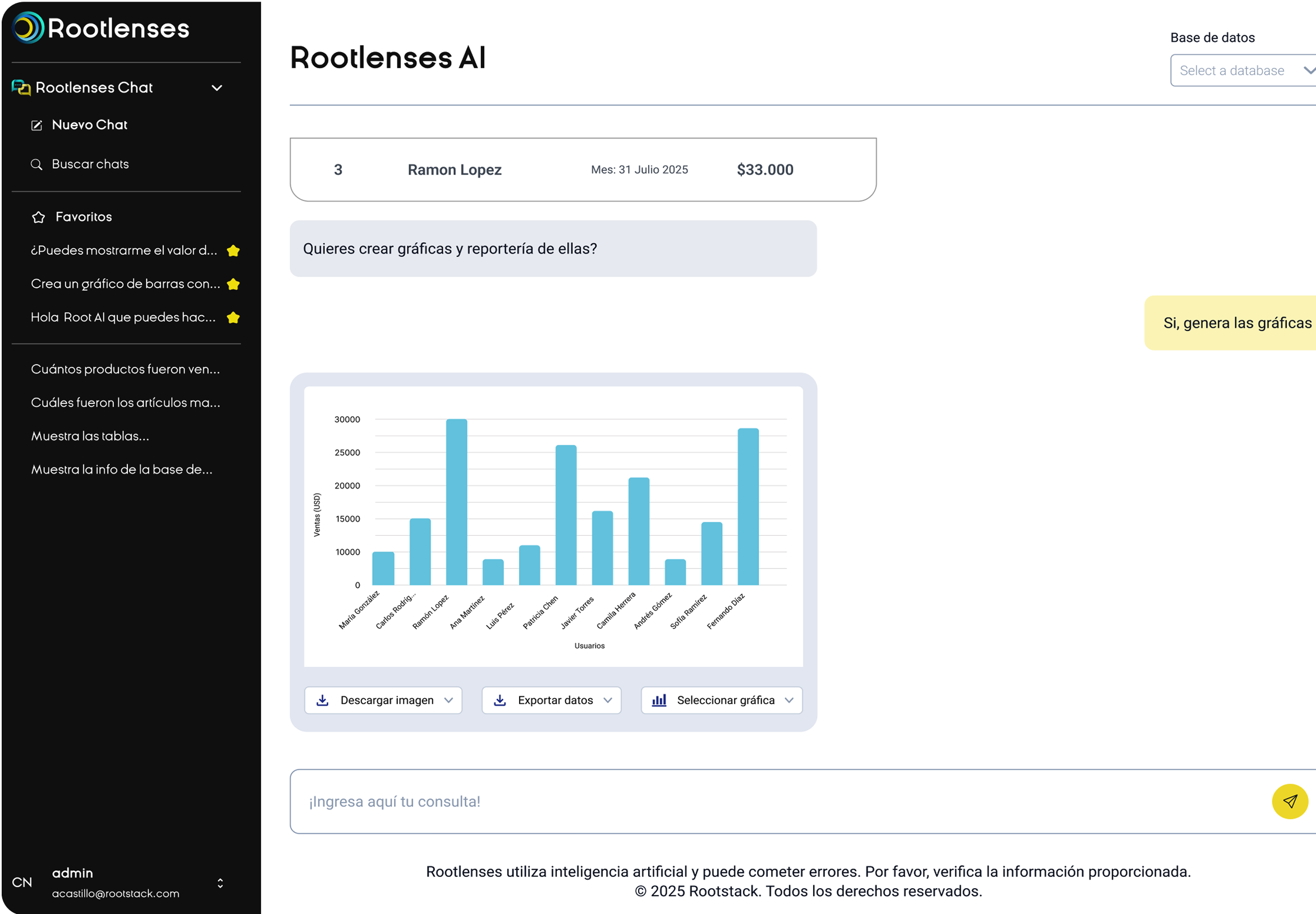Open a new chat with the pencil icon

pyautogui.click(x=37, y=125)
